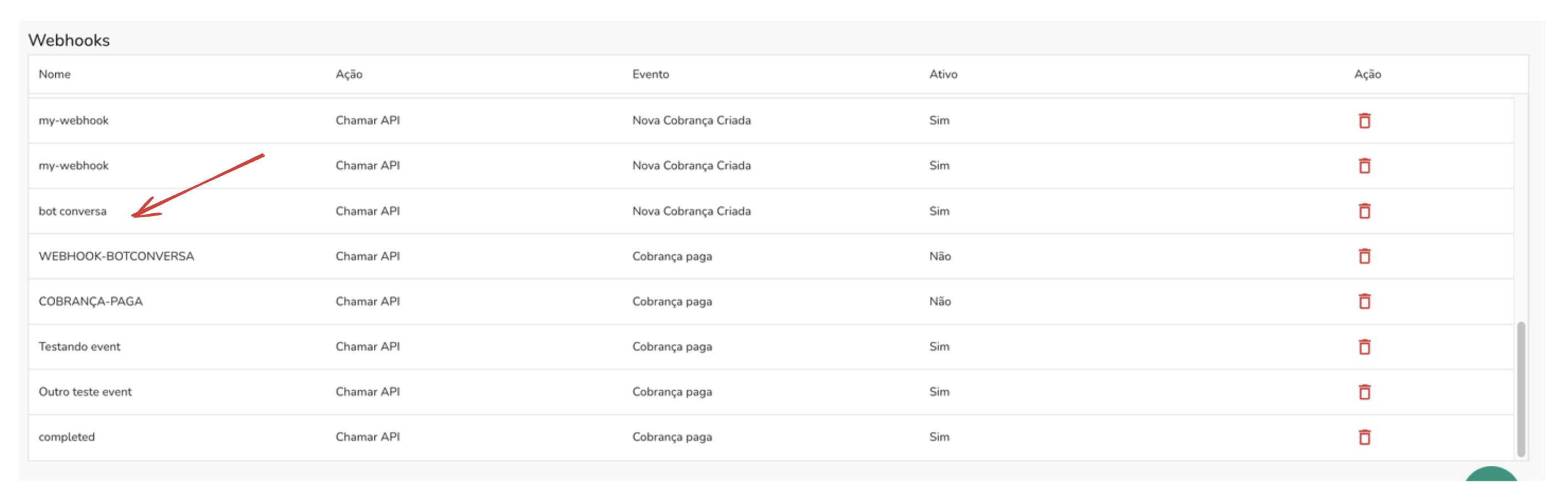Remove the completed webhook with trash icon
This screenshot has height=504, width=1568.
(1364, 437)
